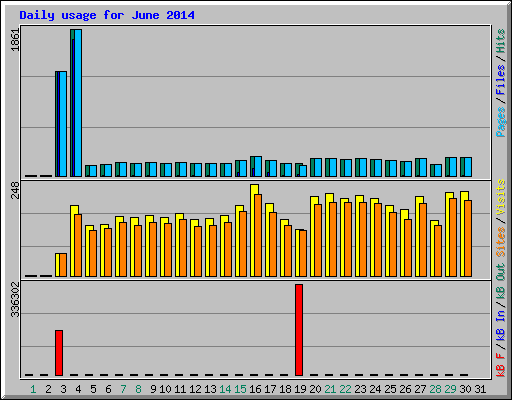Click the 'kB F' legend label
Screen dimensions: 512x400
coord(501,365)
